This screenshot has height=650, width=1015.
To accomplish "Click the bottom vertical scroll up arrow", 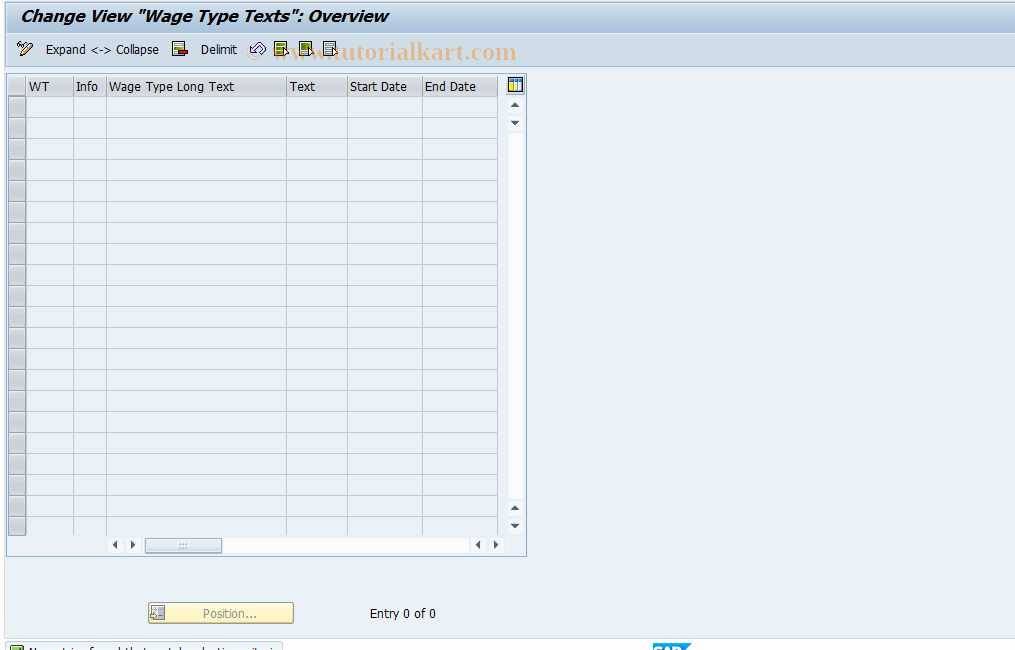I will coord(515,508).
